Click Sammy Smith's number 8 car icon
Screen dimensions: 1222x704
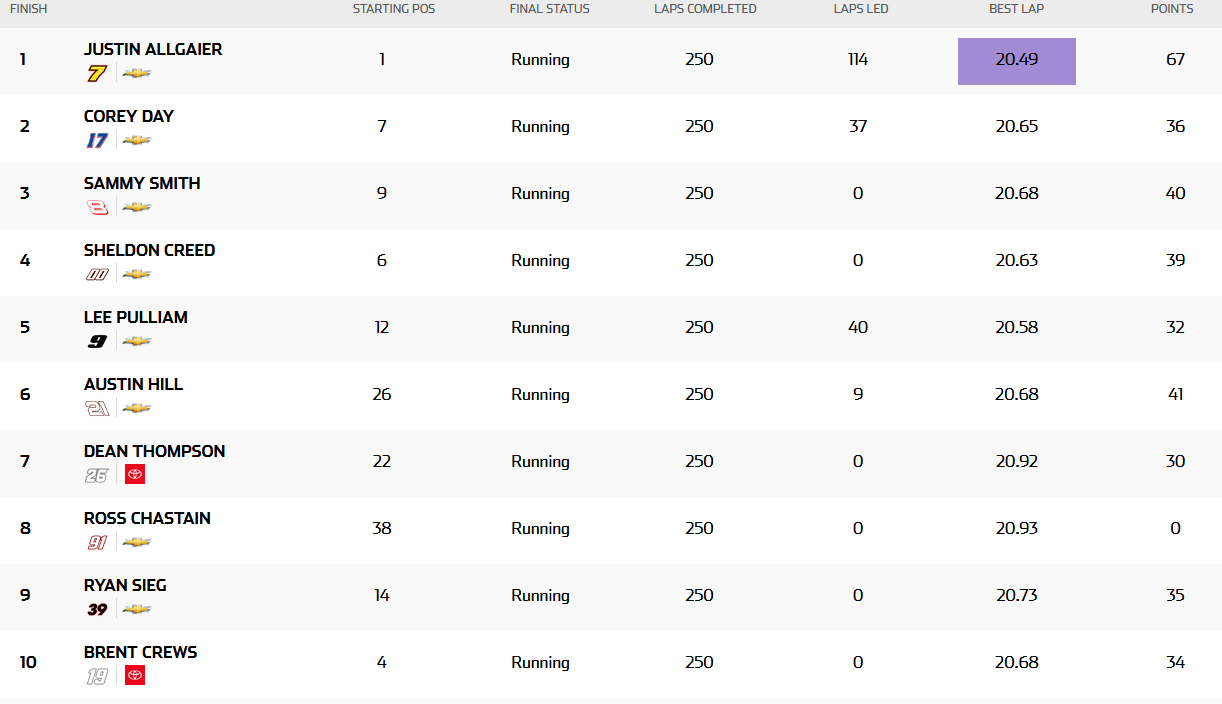(97, 207)
